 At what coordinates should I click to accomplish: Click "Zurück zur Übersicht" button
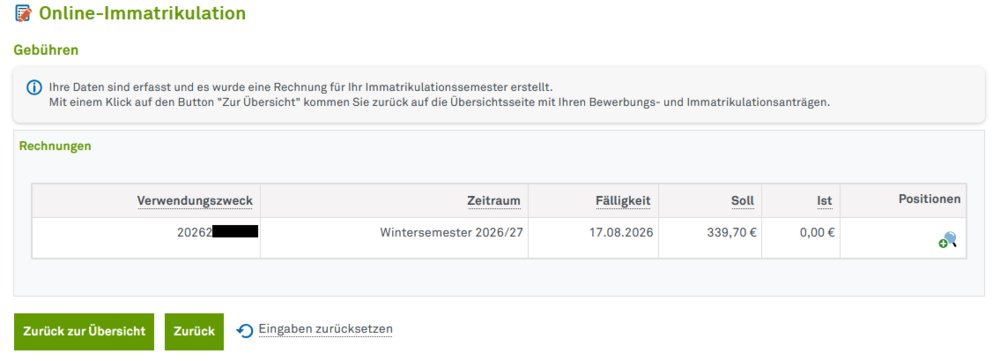pos(84,332)
